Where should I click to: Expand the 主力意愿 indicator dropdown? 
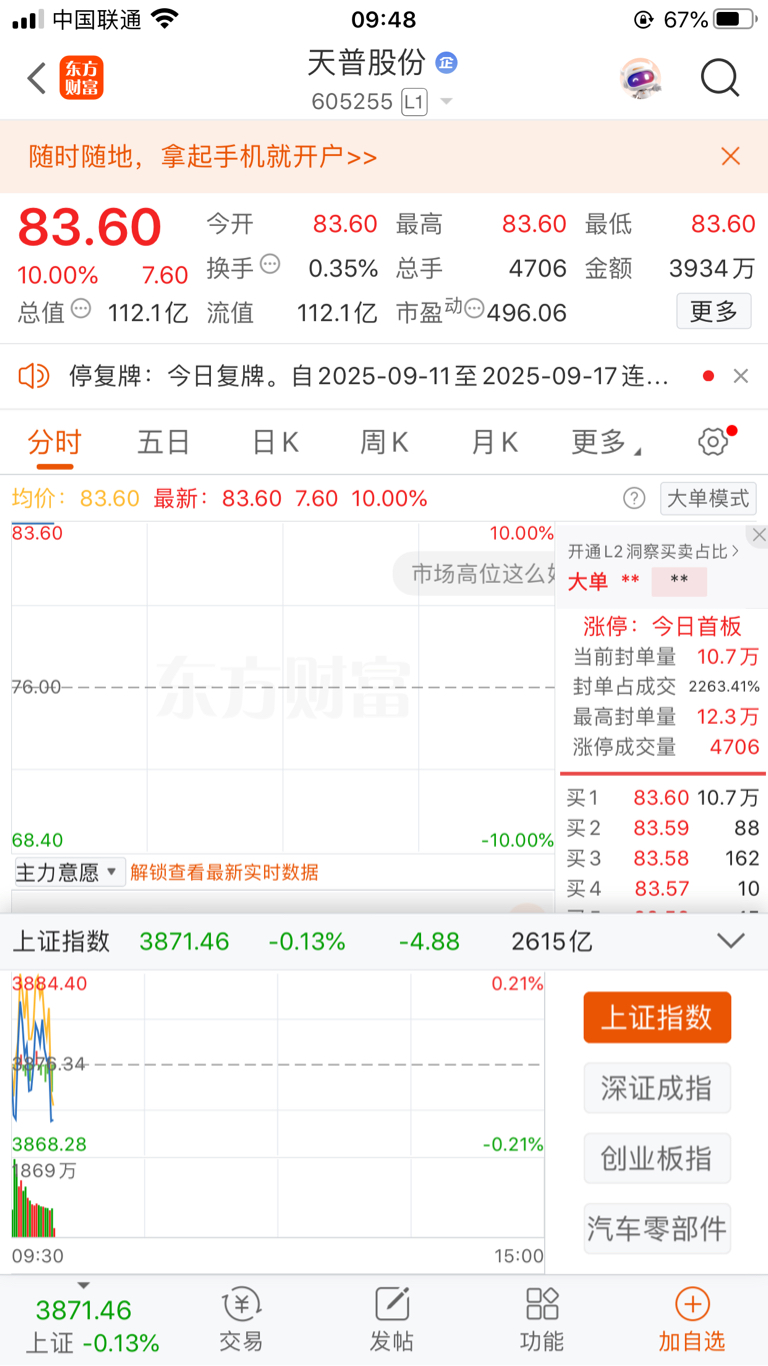click(x=68, y=872)
